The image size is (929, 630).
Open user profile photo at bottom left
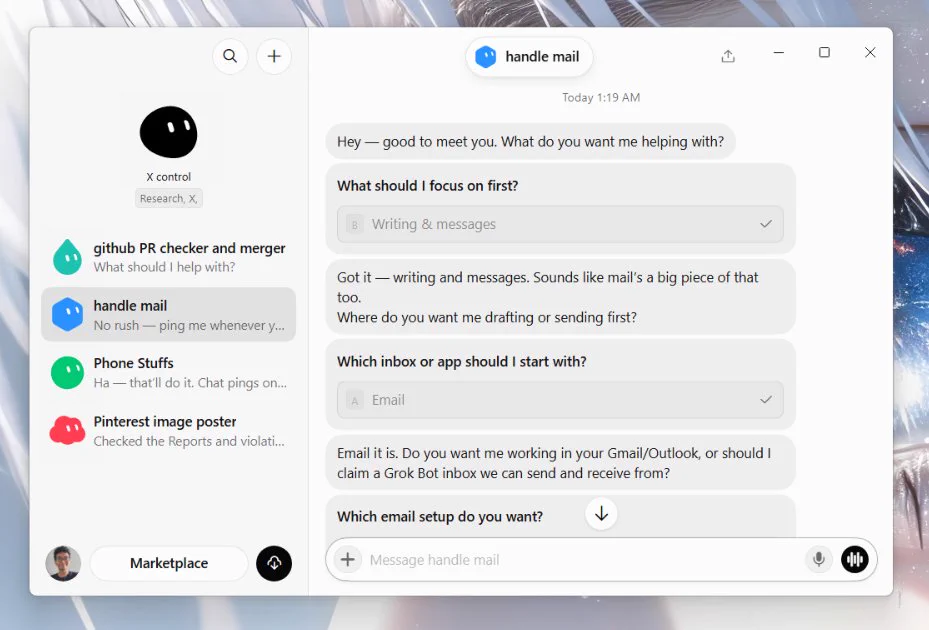[63, 563]
